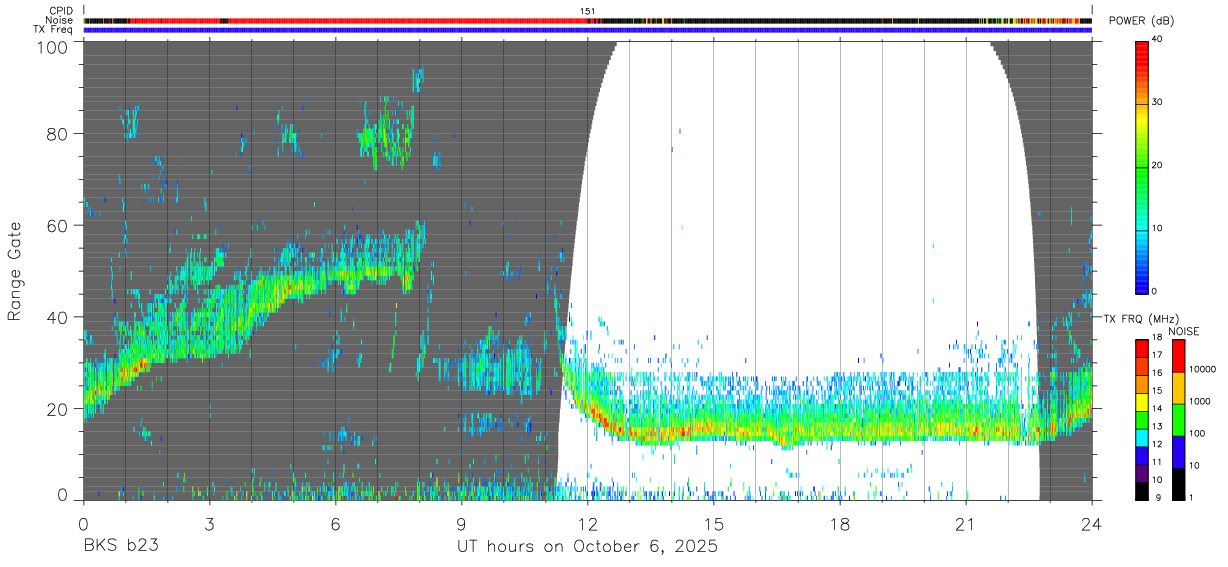Click the UT hours axis title

pos(587,547)
